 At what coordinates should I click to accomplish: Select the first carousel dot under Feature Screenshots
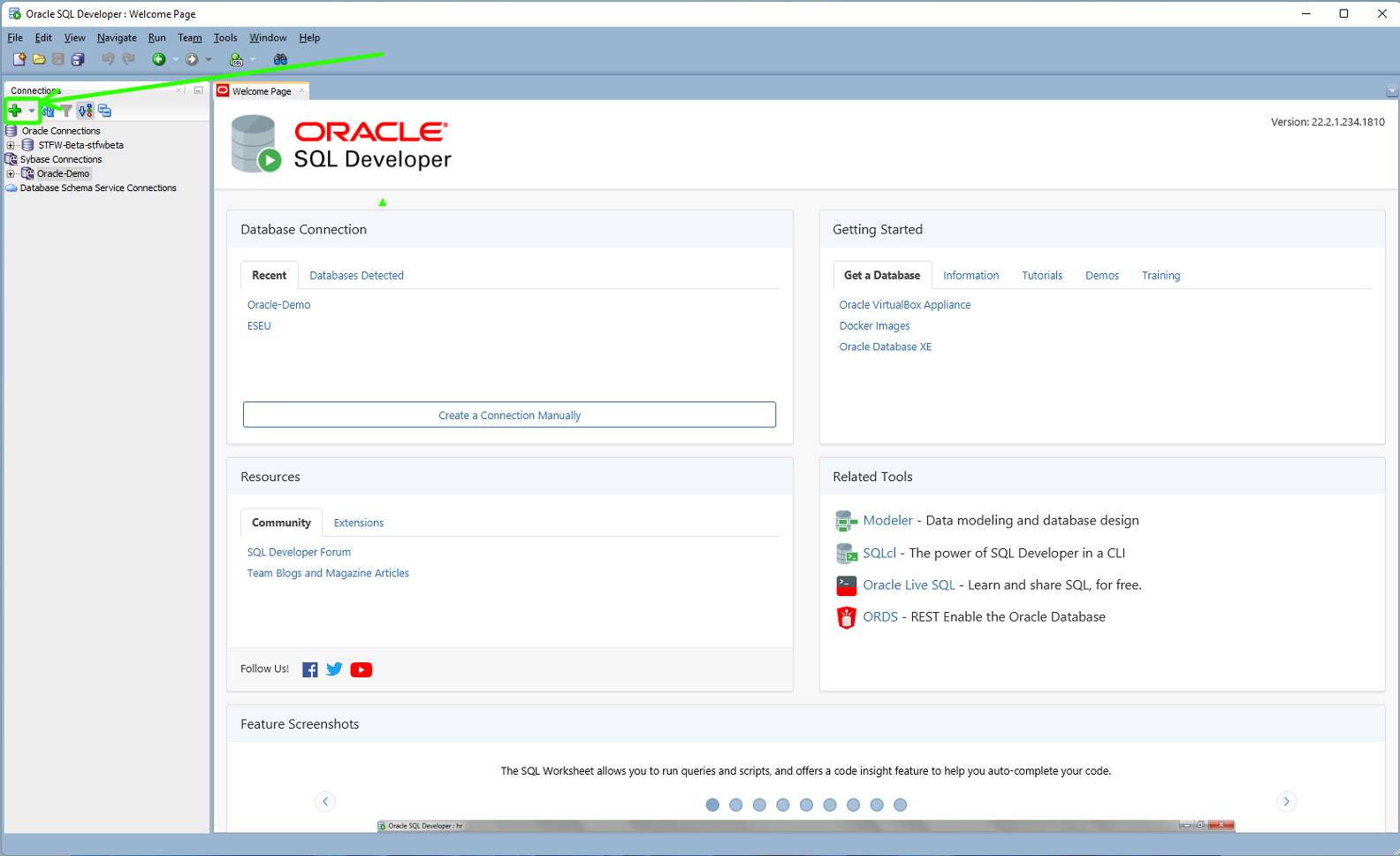point(712,805)
